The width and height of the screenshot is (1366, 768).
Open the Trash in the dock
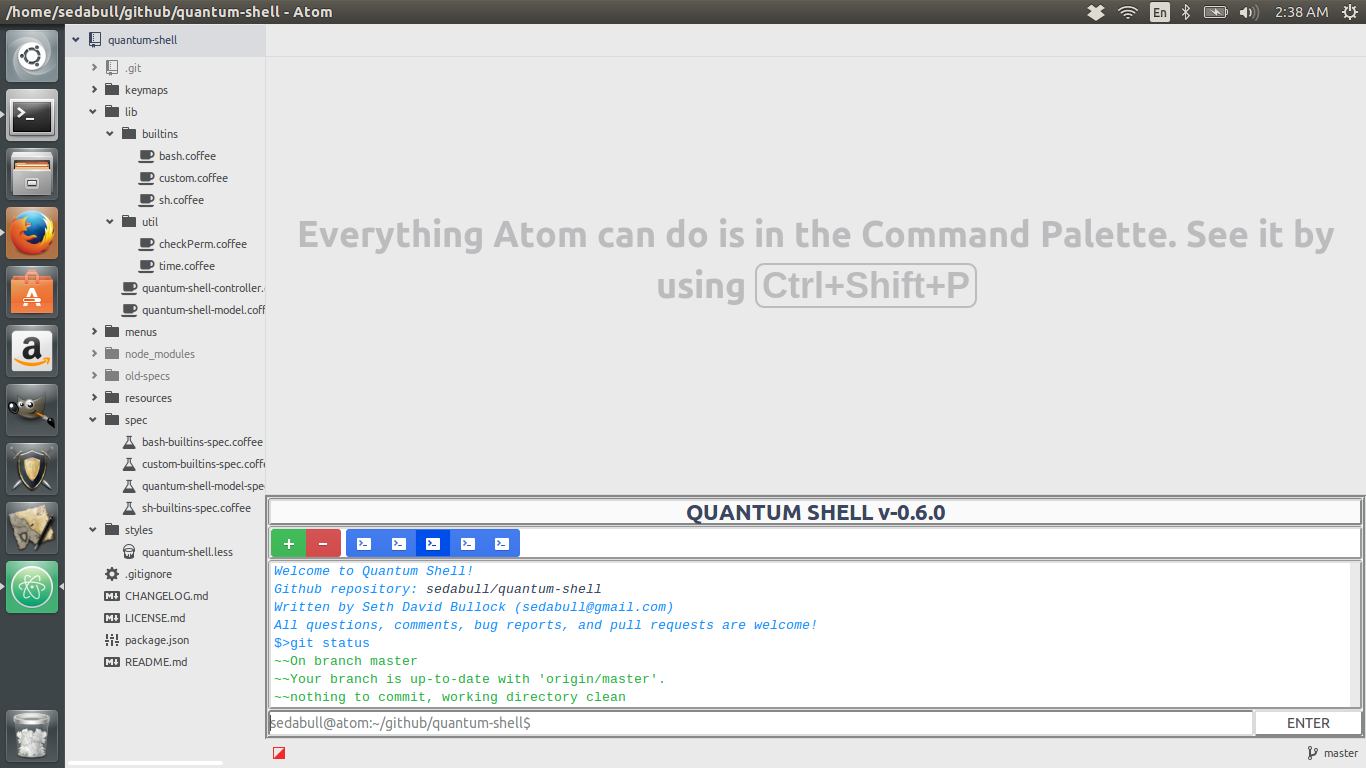[32, 736]
